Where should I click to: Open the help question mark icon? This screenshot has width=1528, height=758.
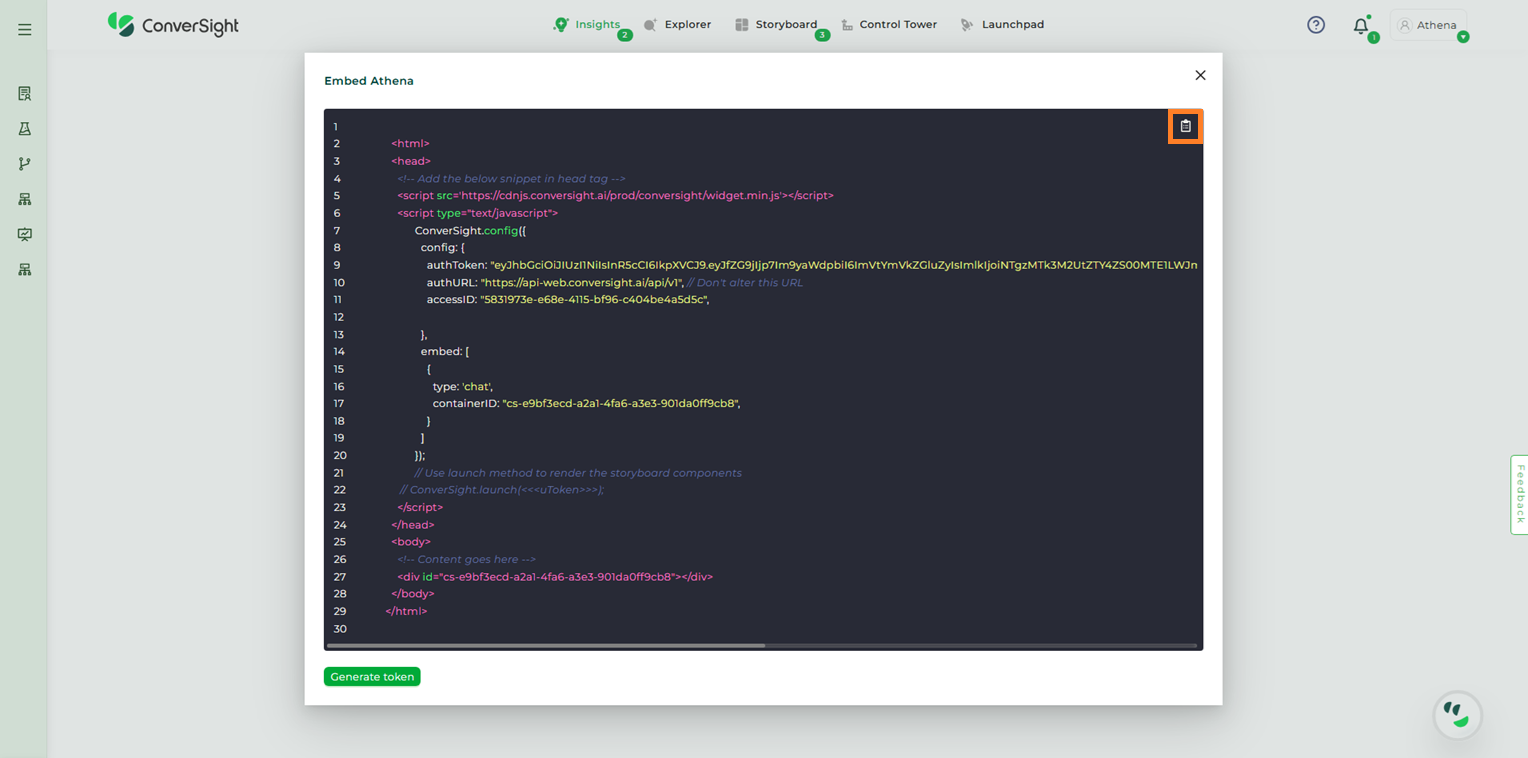coord(1316,25)
